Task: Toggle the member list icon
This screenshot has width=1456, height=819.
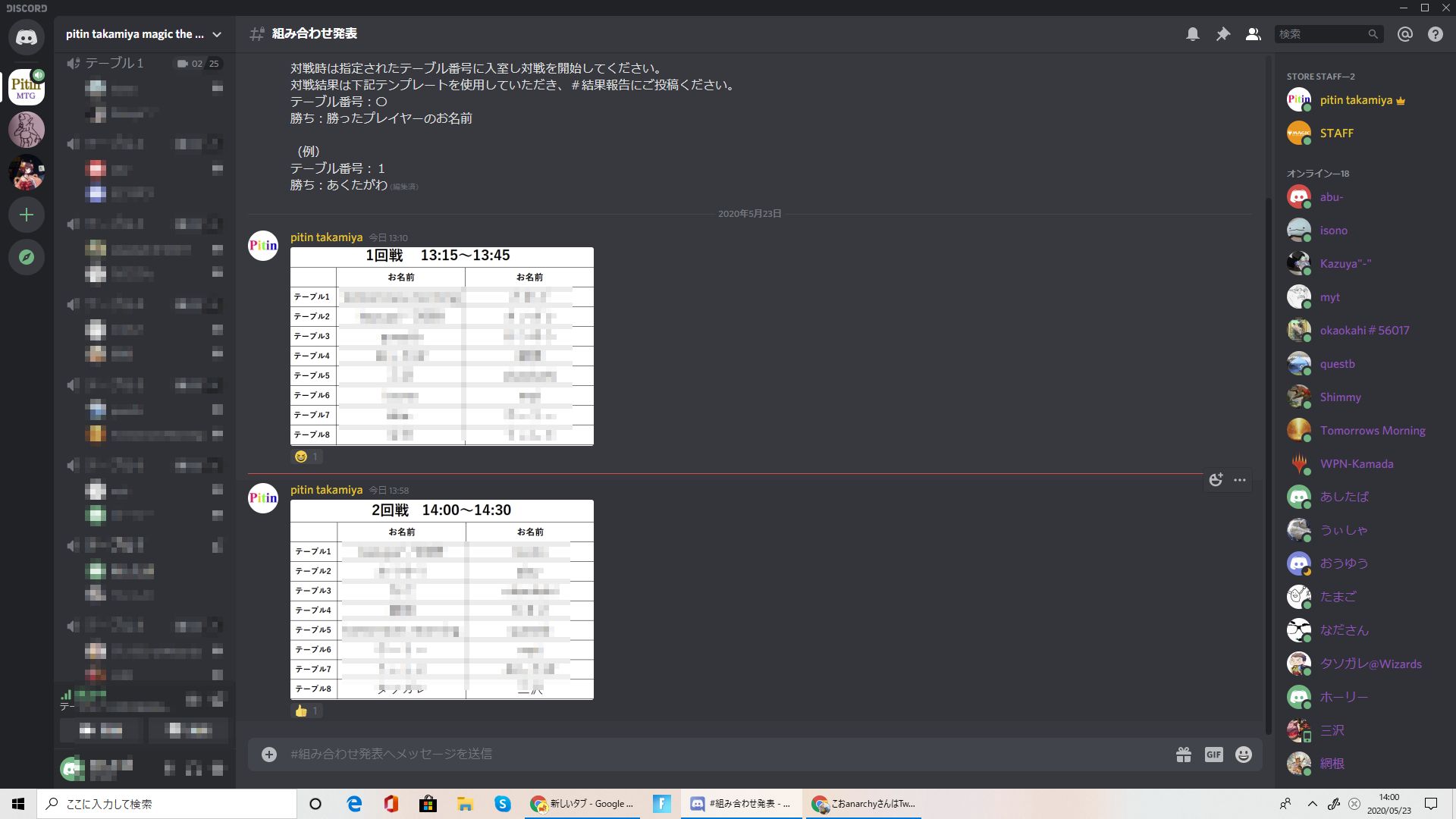Action: pyautogui.click(x=1253, y=34)
